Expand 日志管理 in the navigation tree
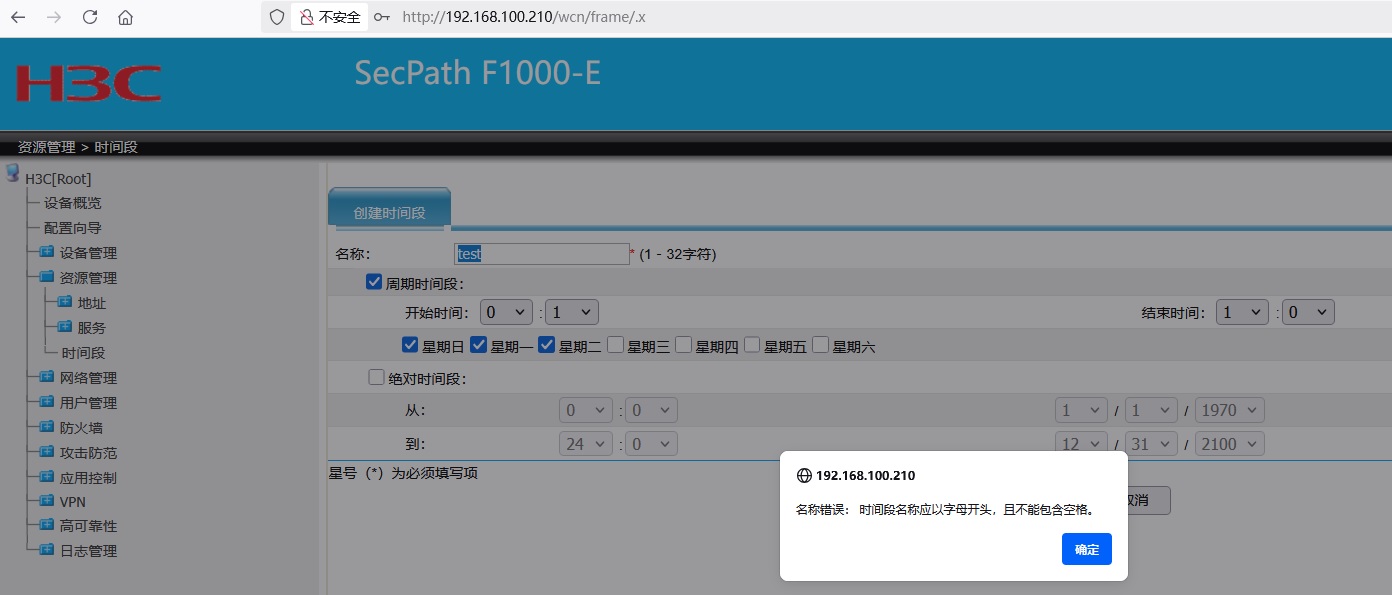This screenshot has height=595, width=1392. pyautogui.click(x=88, y=551)
